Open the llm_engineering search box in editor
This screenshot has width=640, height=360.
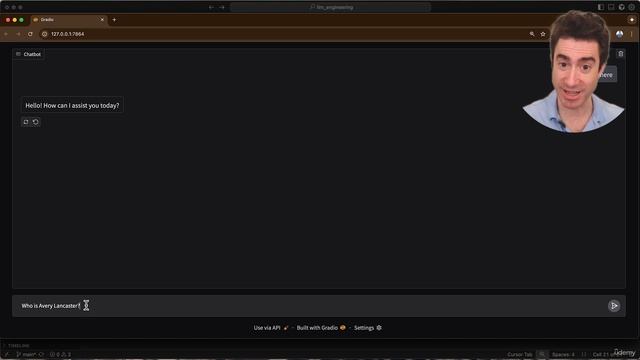click(x=331, y=7)
